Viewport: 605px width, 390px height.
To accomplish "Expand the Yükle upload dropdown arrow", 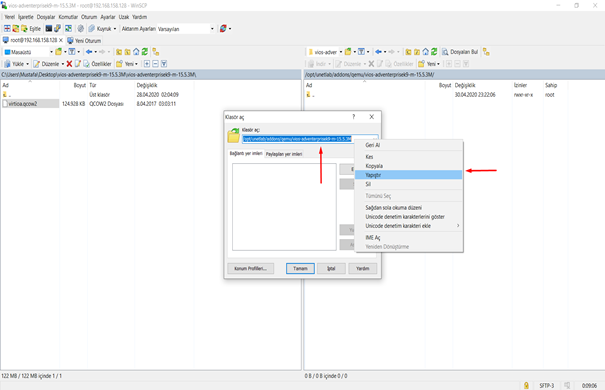I will (27, 64).
